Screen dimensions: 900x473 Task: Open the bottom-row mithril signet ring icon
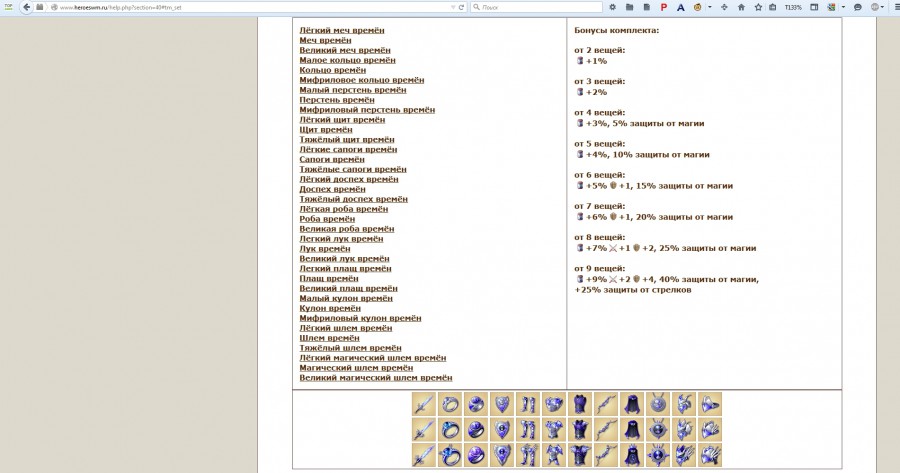click(x=475, y=455)
